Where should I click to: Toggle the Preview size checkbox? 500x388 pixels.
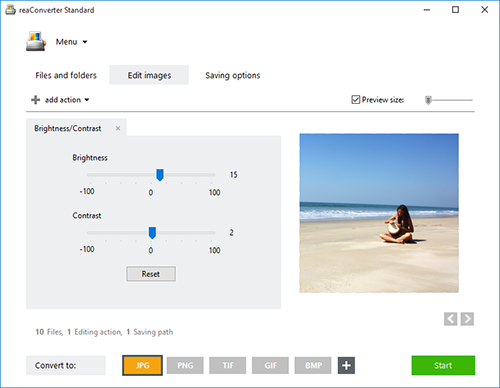click(356, 100)
